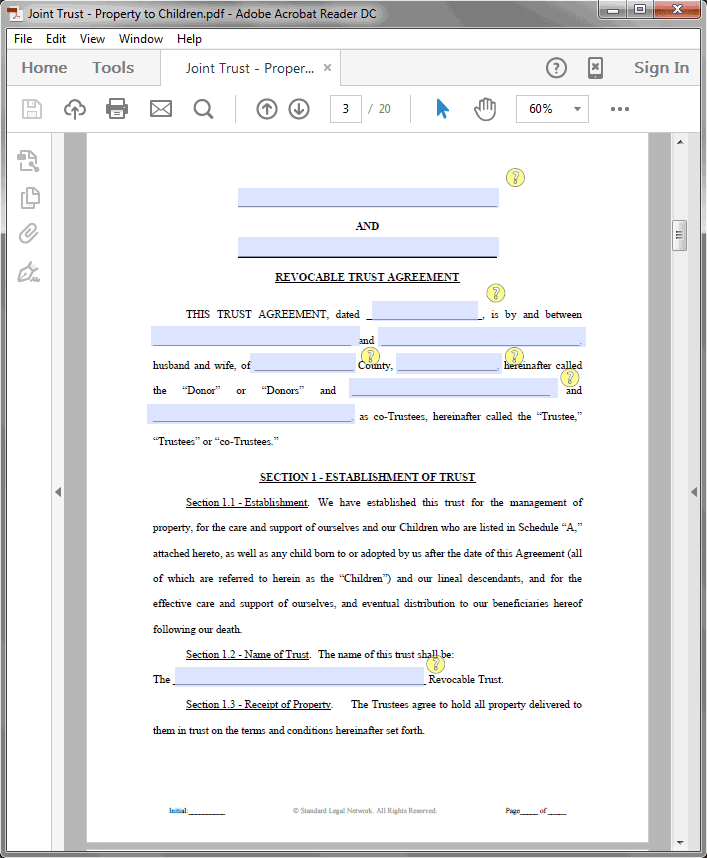Click the help note near the trustee name field
The width and height of the screenshot is (707, 858).
click(x=570, y=378)
